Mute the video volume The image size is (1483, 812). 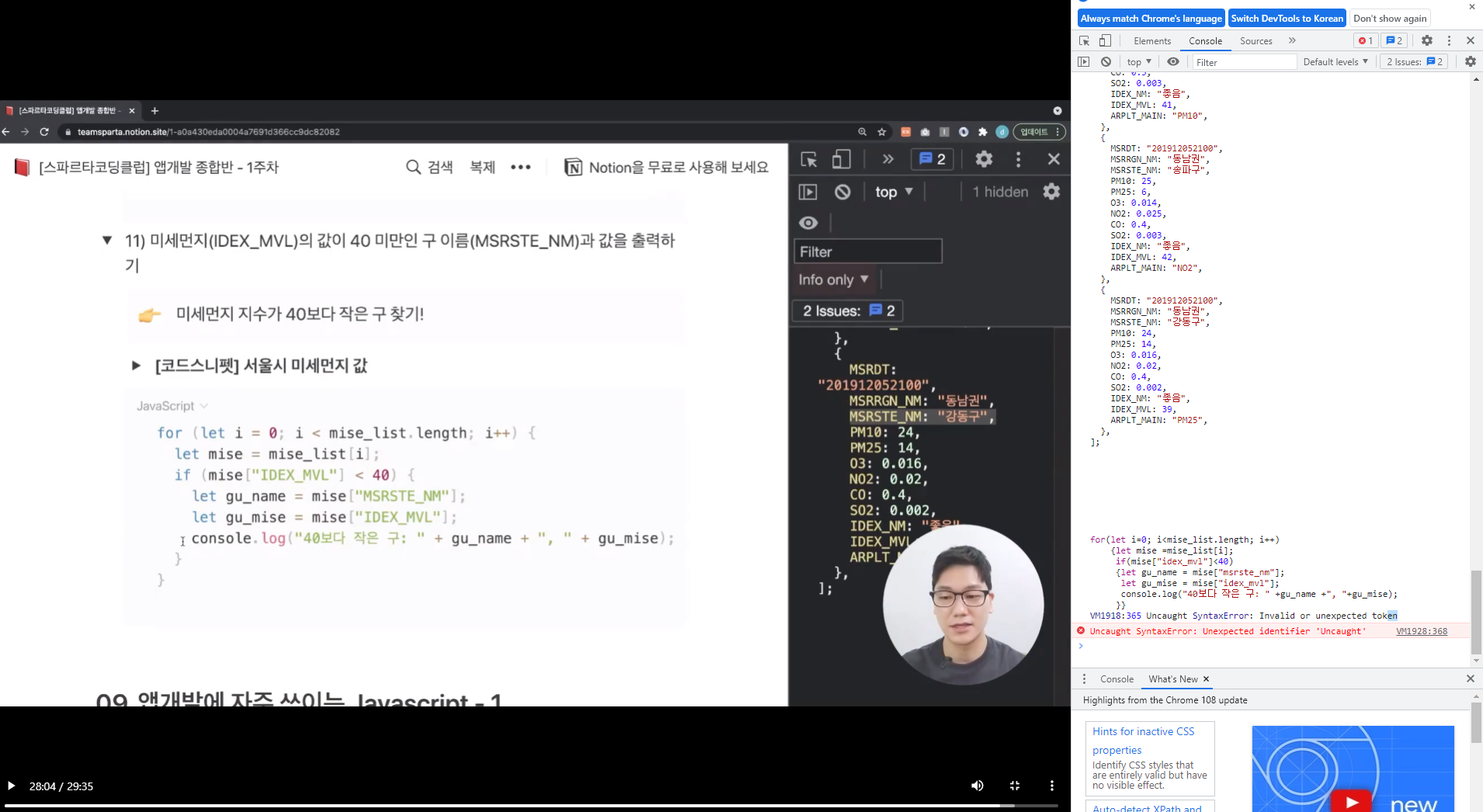[978, 786]
